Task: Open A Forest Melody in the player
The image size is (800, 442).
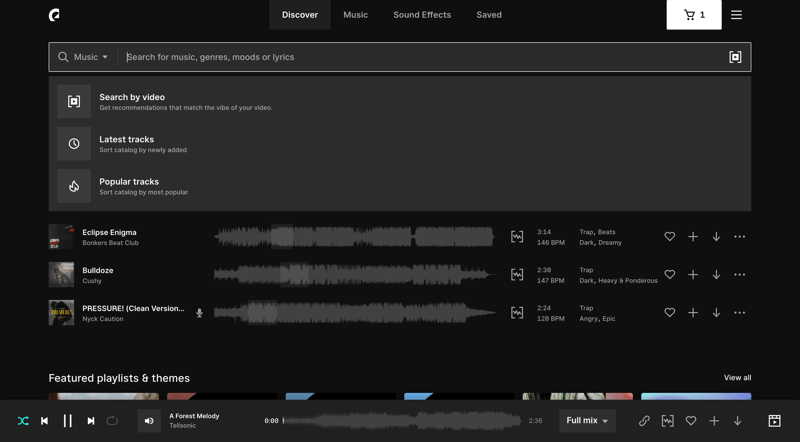Action: point(194,416)
